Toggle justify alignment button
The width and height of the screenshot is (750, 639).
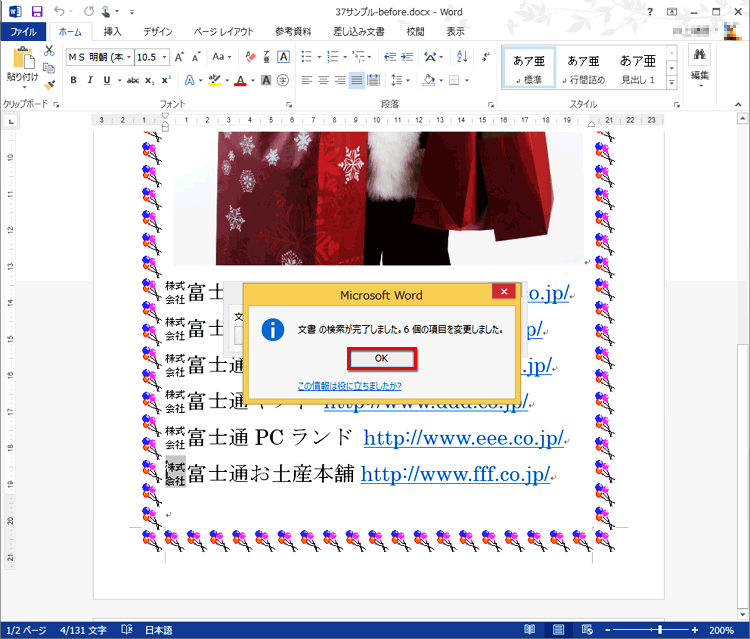pos(357,80)
